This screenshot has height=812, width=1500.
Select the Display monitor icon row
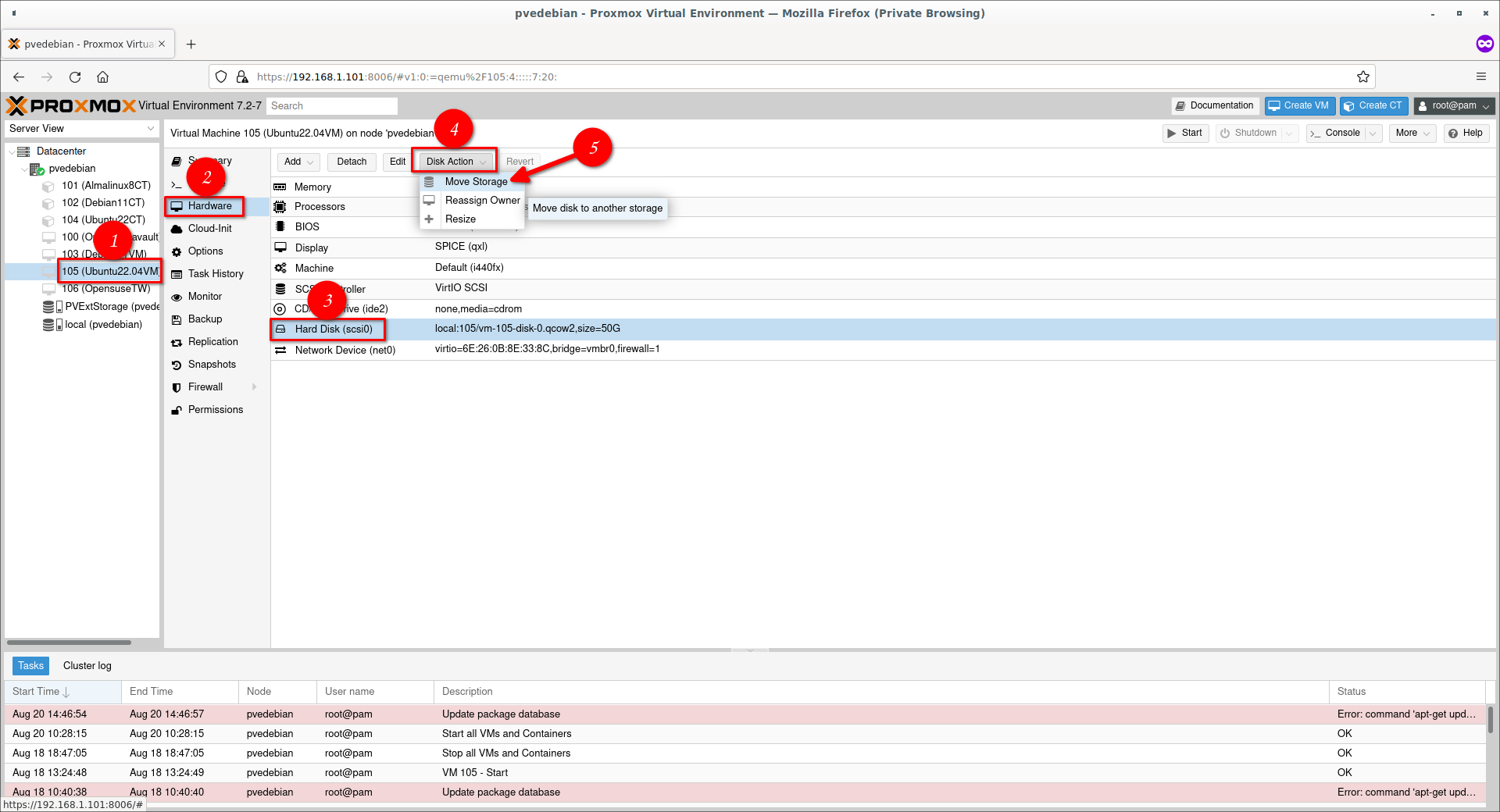tap(280, 248)
